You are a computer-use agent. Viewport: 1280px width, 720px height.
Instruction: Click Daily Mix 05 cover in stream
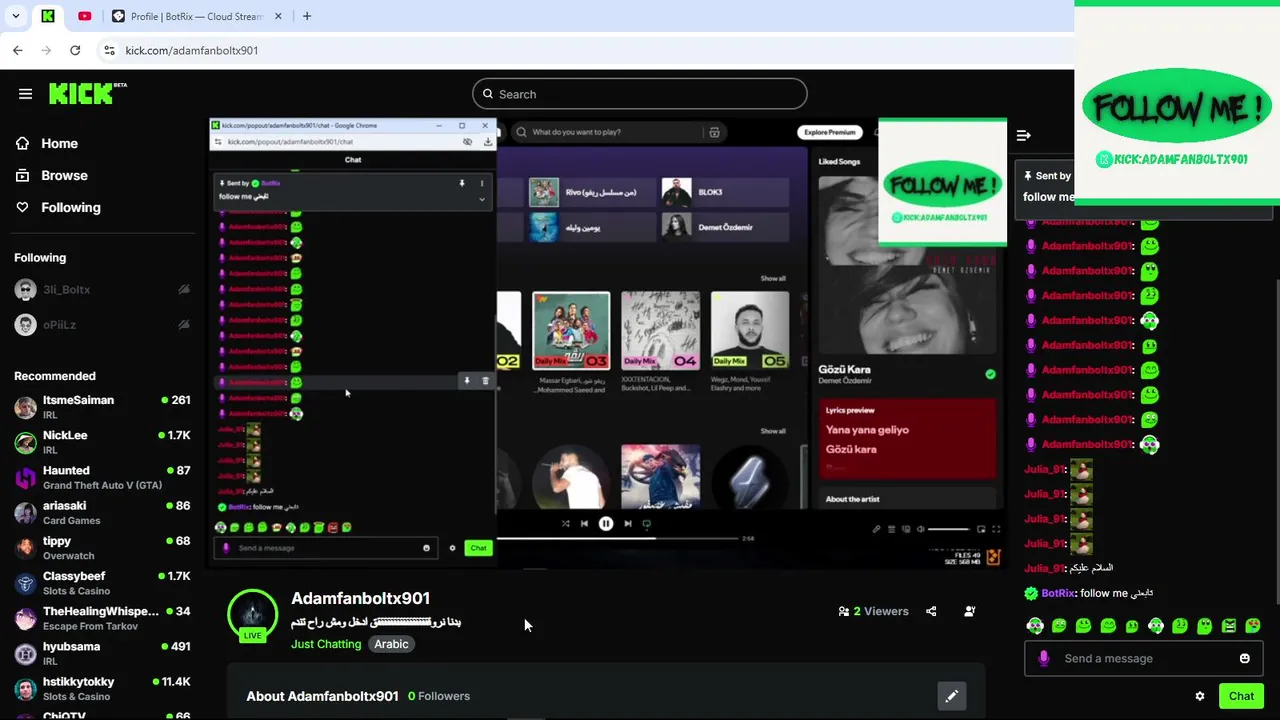point(750,330)
